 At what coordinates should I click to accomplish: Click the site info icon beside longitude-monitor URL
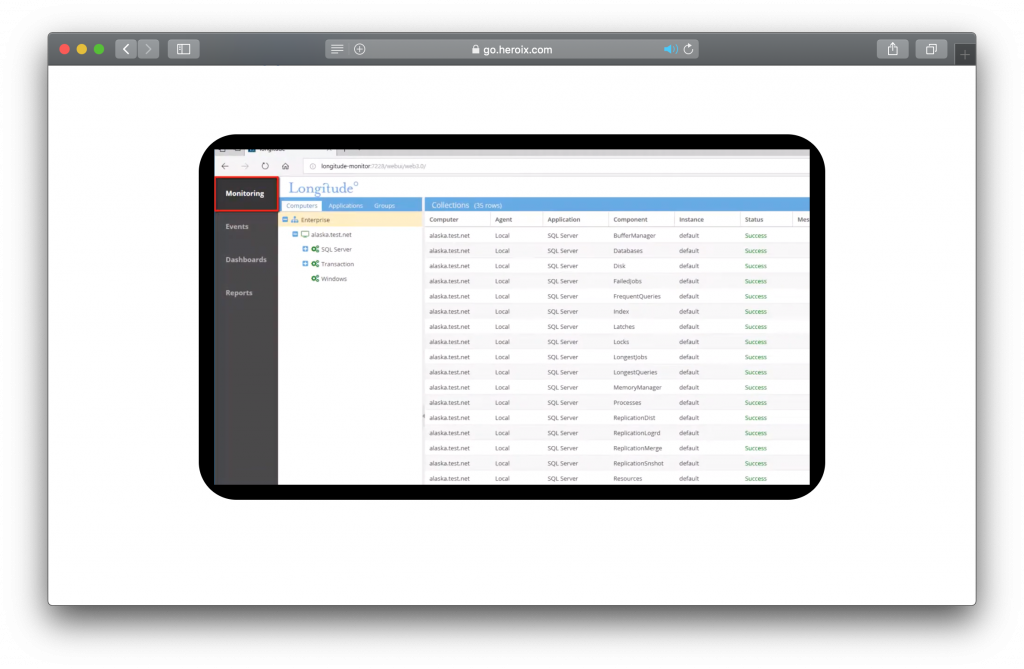[313, 166]
